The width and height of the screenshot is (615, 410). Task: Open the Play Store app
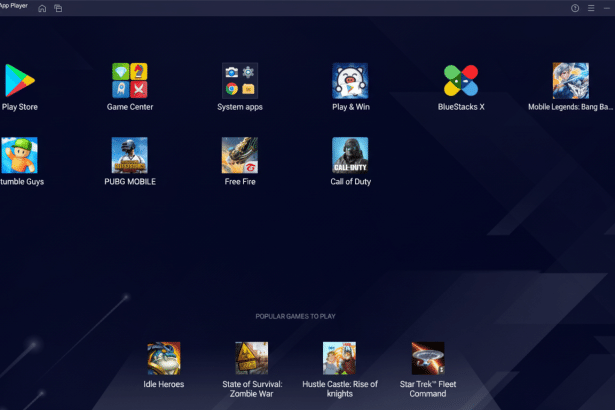pyautogui.click(x=20, y=81)
